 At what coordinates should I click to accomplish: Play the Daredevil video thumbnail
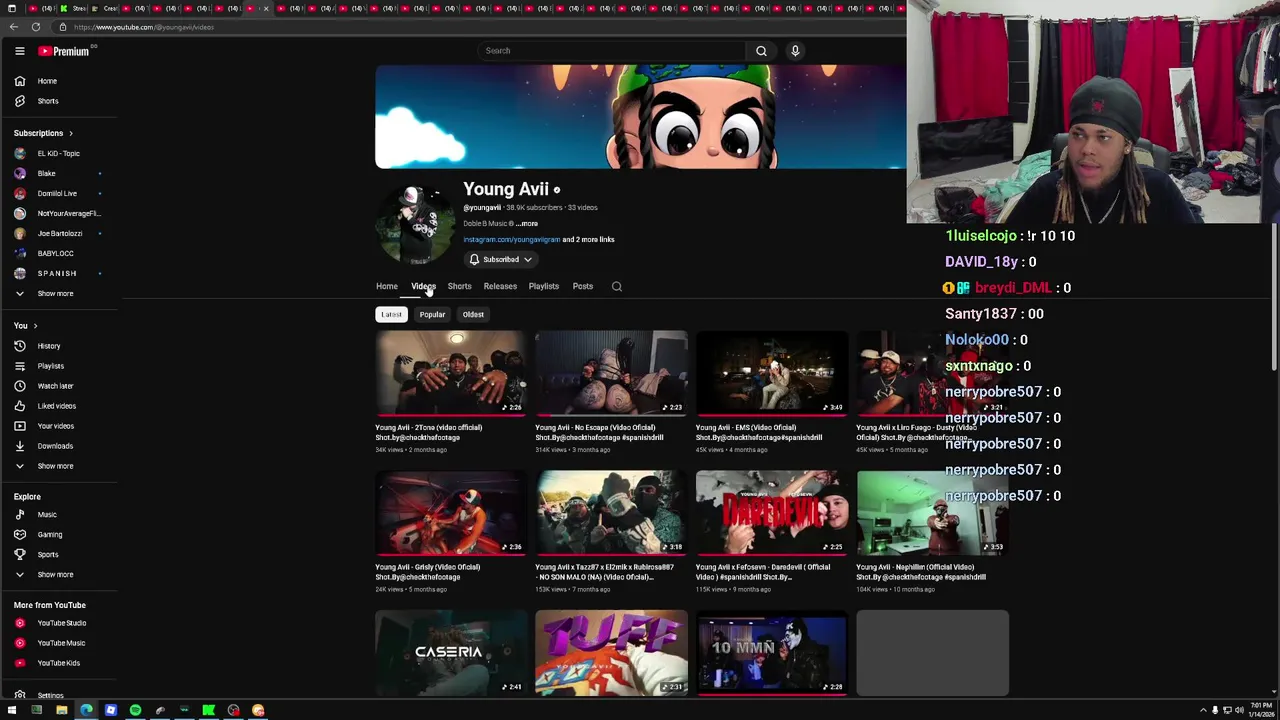(x=771, y=513)
